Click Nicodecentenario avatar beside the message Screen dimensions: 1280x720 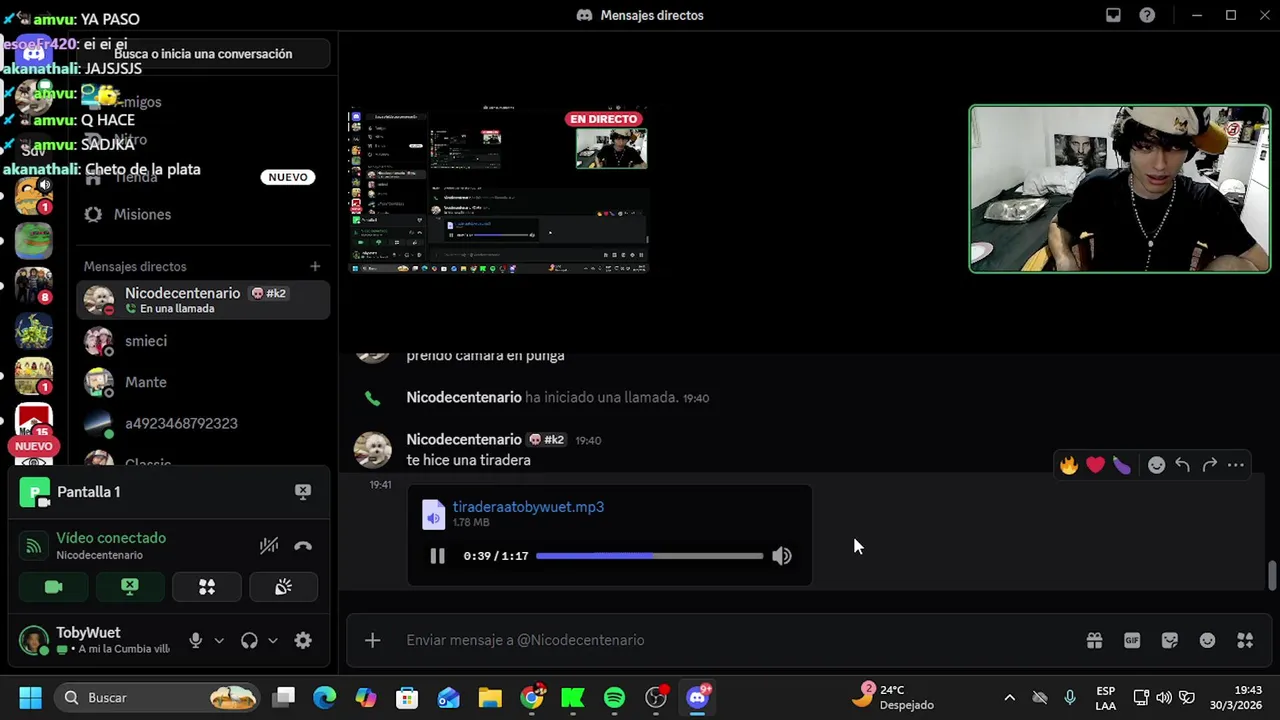(x=373, y=450)
